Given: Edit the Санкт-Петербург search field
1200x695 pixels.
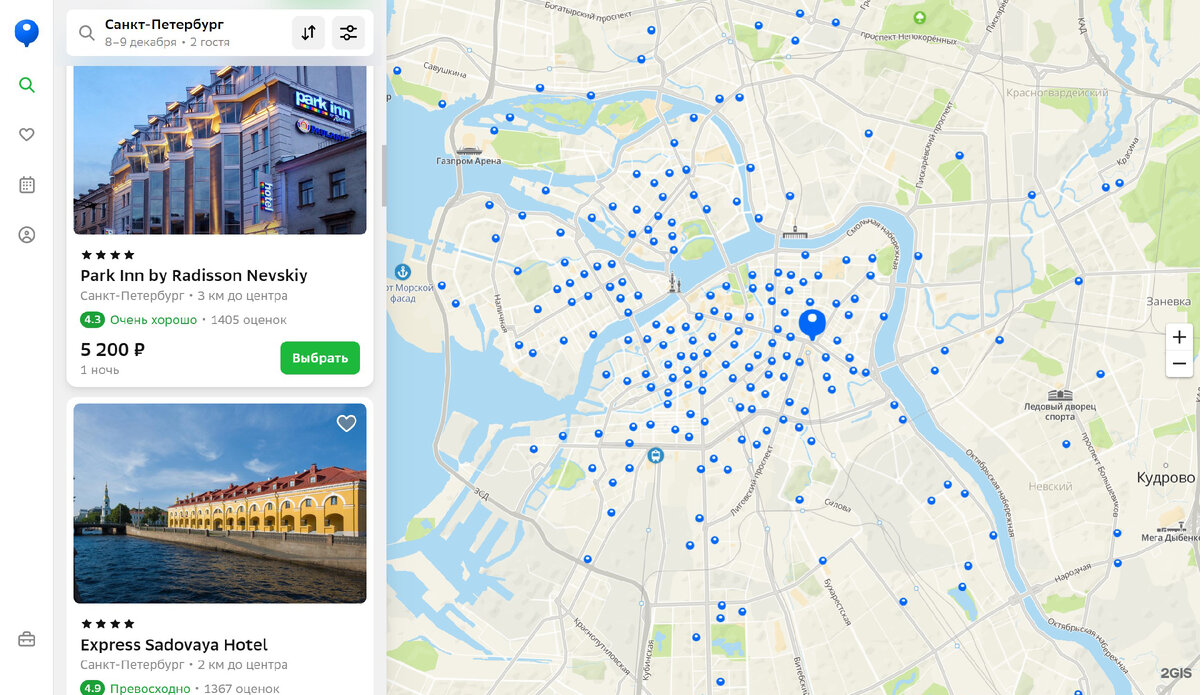Looking at the screenshot, I should 164,24.
